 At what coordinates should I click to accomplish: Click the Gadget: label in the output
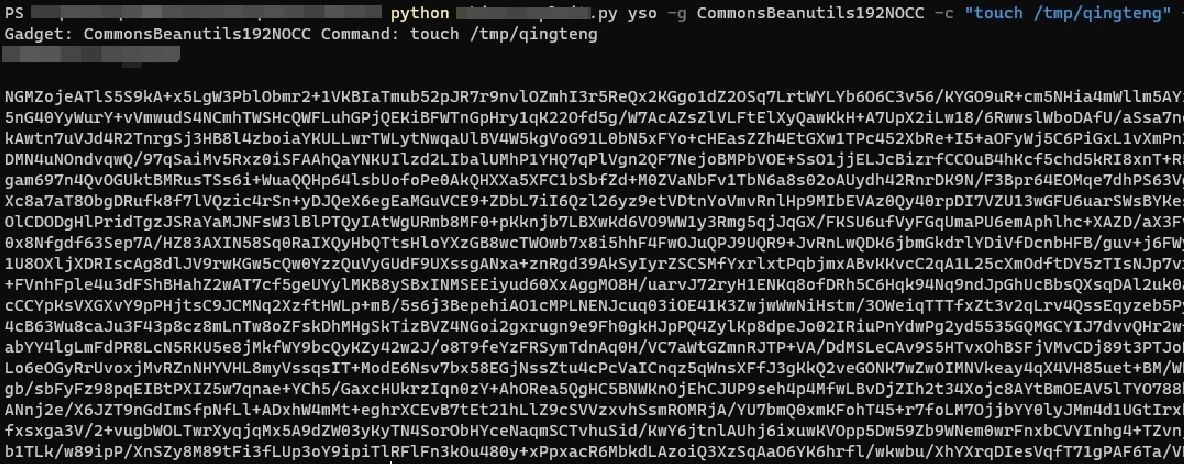(x=39, y=34)
